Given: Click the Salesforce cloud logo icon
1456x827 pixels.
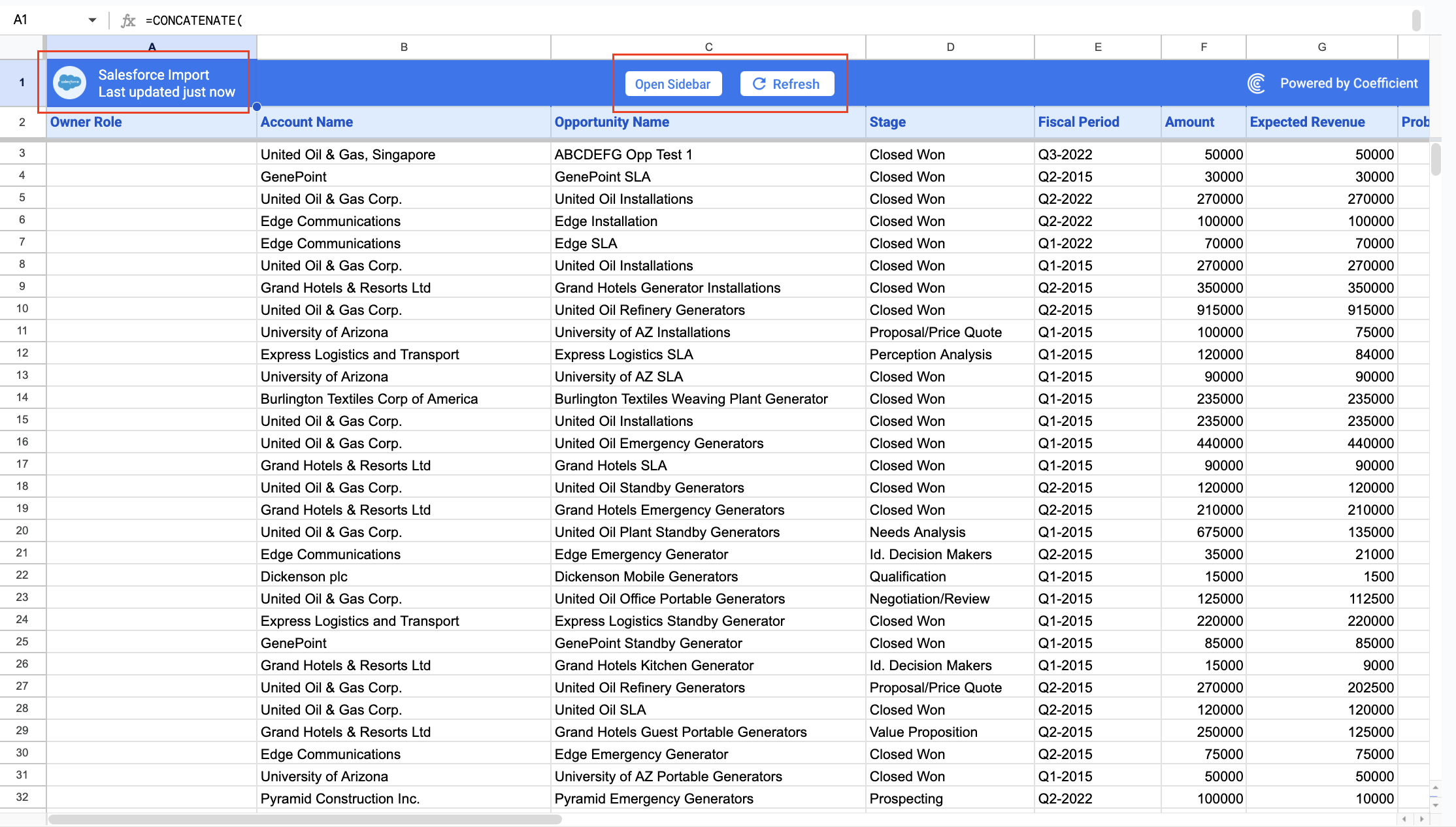Looking at the screenshot, I should [x=69, y=83].
